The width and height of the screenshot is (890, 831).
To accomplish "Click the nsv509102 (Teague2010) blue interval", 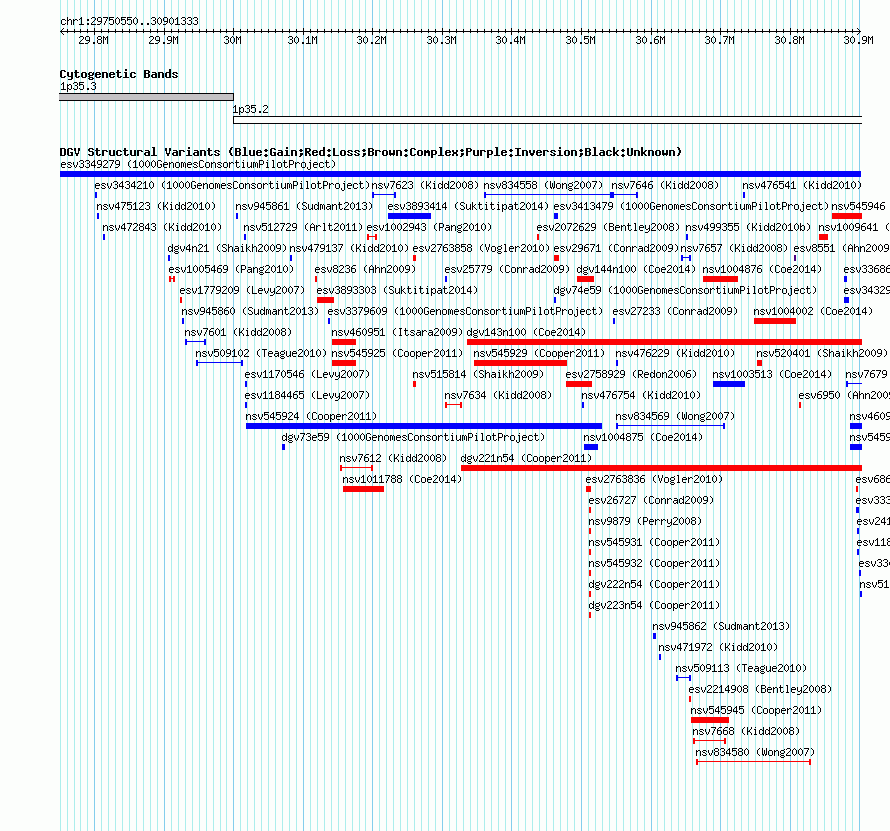I will pos(220,363).
